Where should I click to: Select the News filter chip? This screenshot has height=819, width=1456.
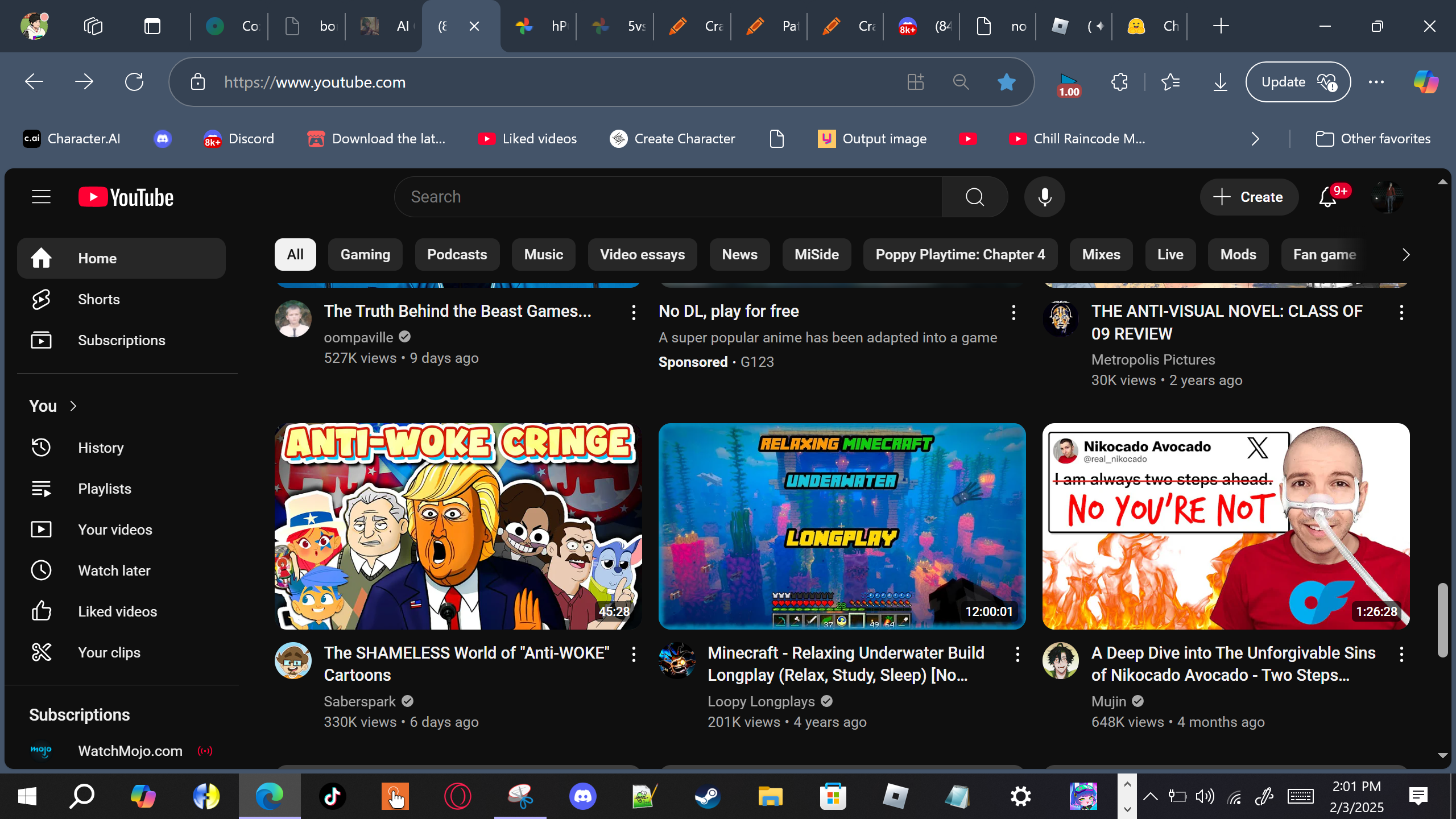click(x=739, y=254)
